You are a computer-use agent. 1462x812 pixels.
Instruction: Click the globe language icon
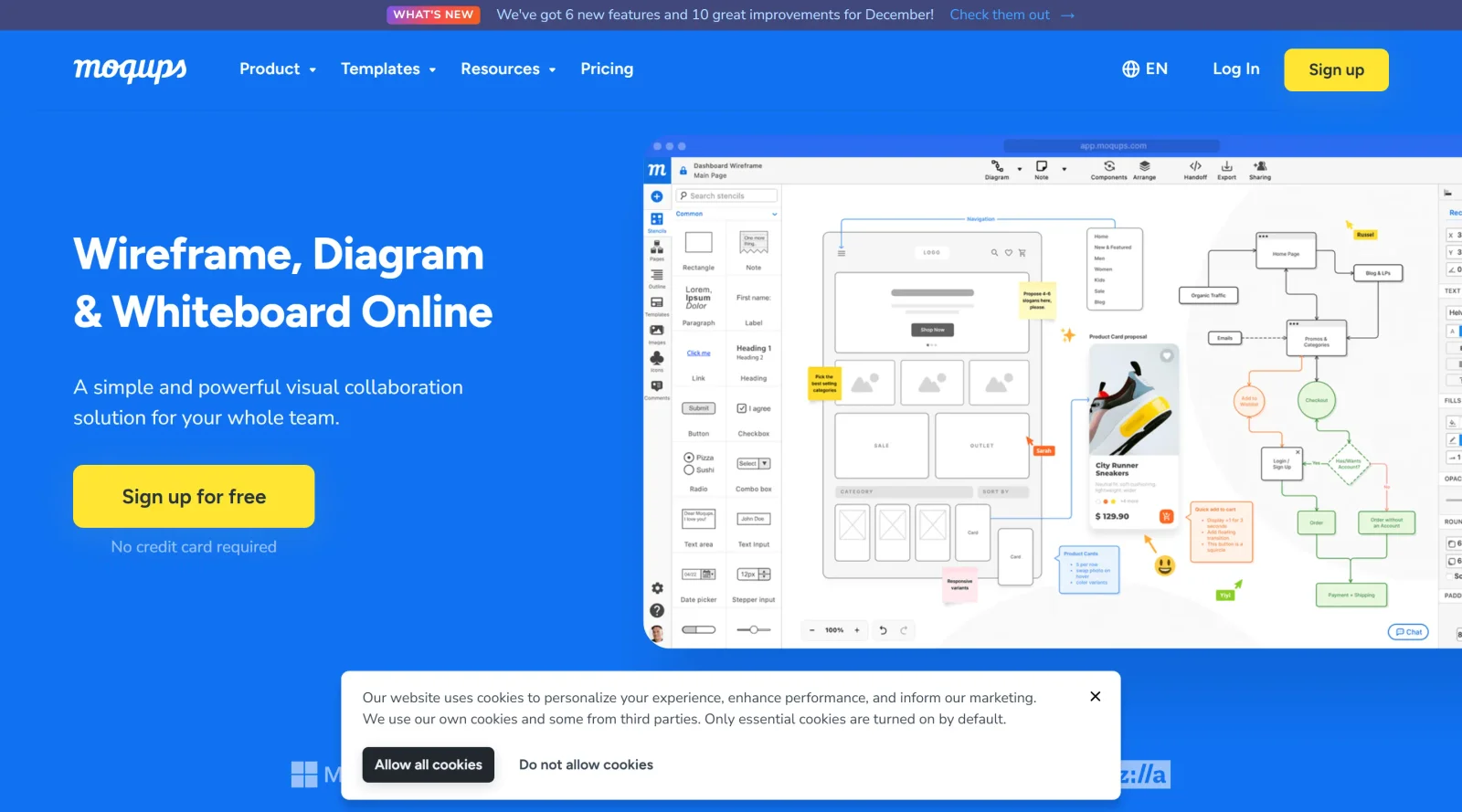coord(1130,69)
